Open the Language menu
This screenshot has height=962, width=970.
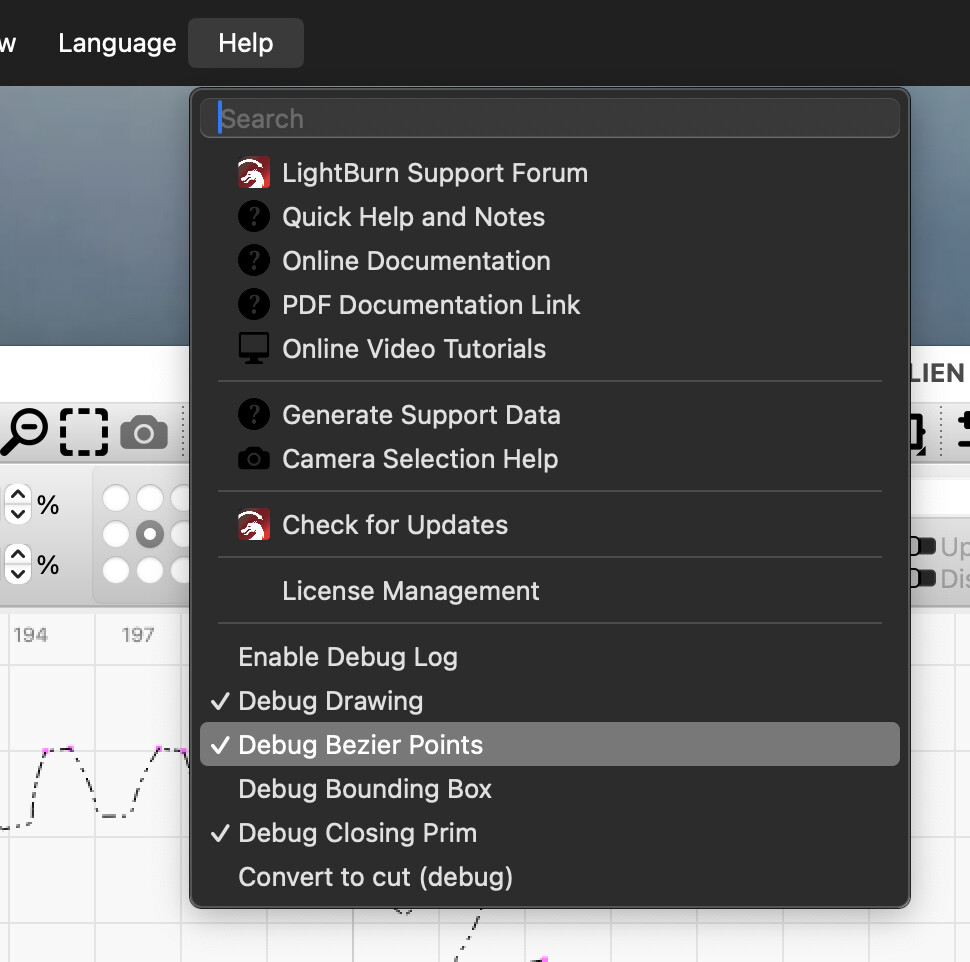coord(117,43)
